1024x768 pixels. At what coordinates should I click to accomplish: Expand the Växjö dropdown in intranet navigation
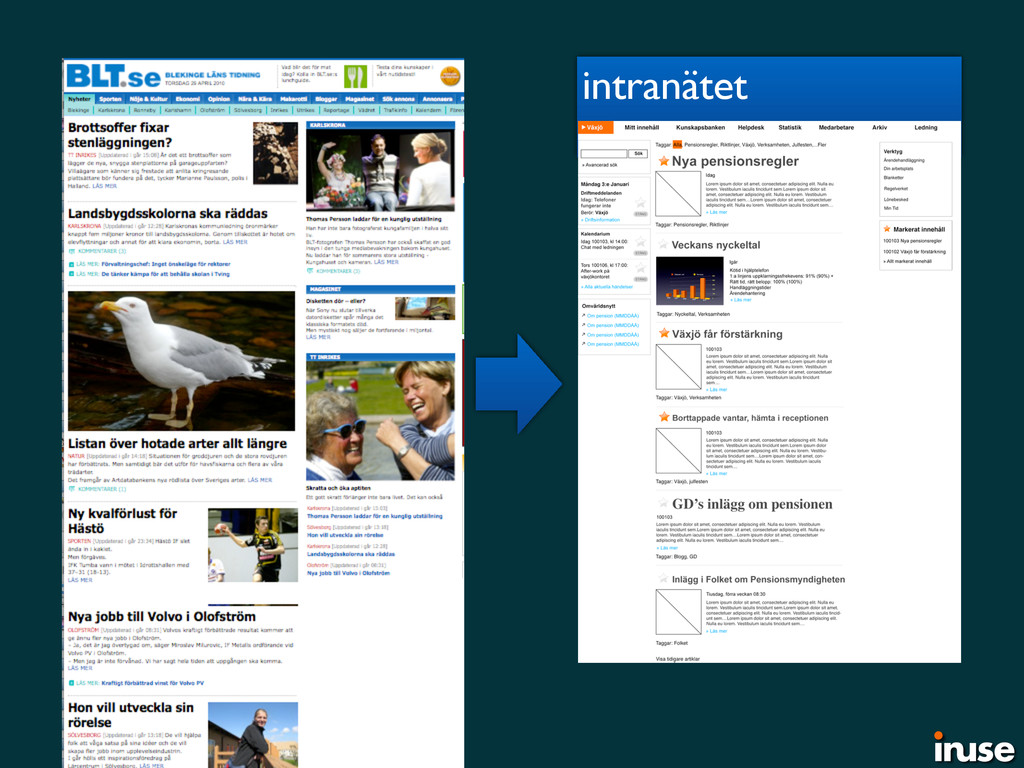[596, 127]
